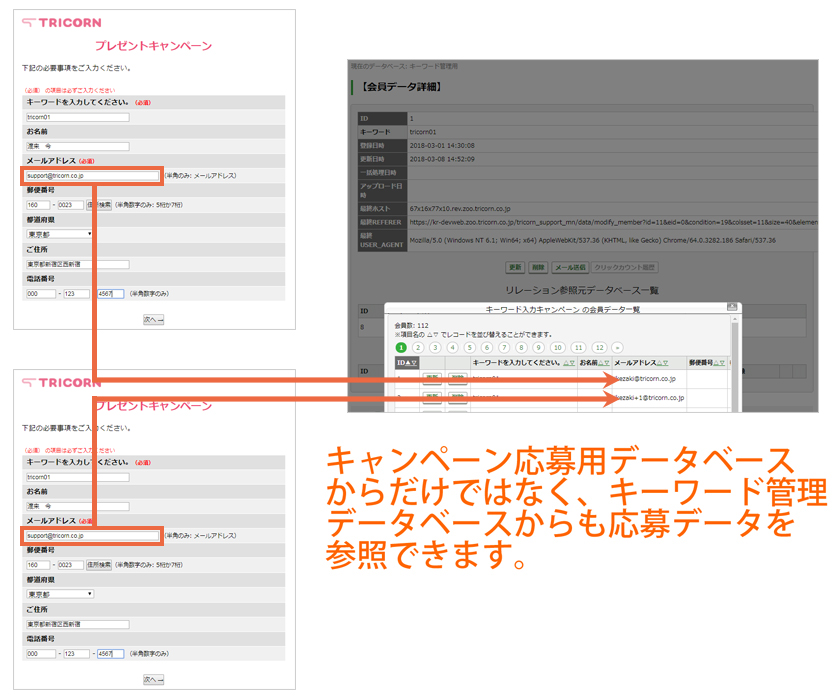Click the TRICORN logo on the upper campaign form
Viewport: 840px width, 700px height.
[x=62, y=22]
